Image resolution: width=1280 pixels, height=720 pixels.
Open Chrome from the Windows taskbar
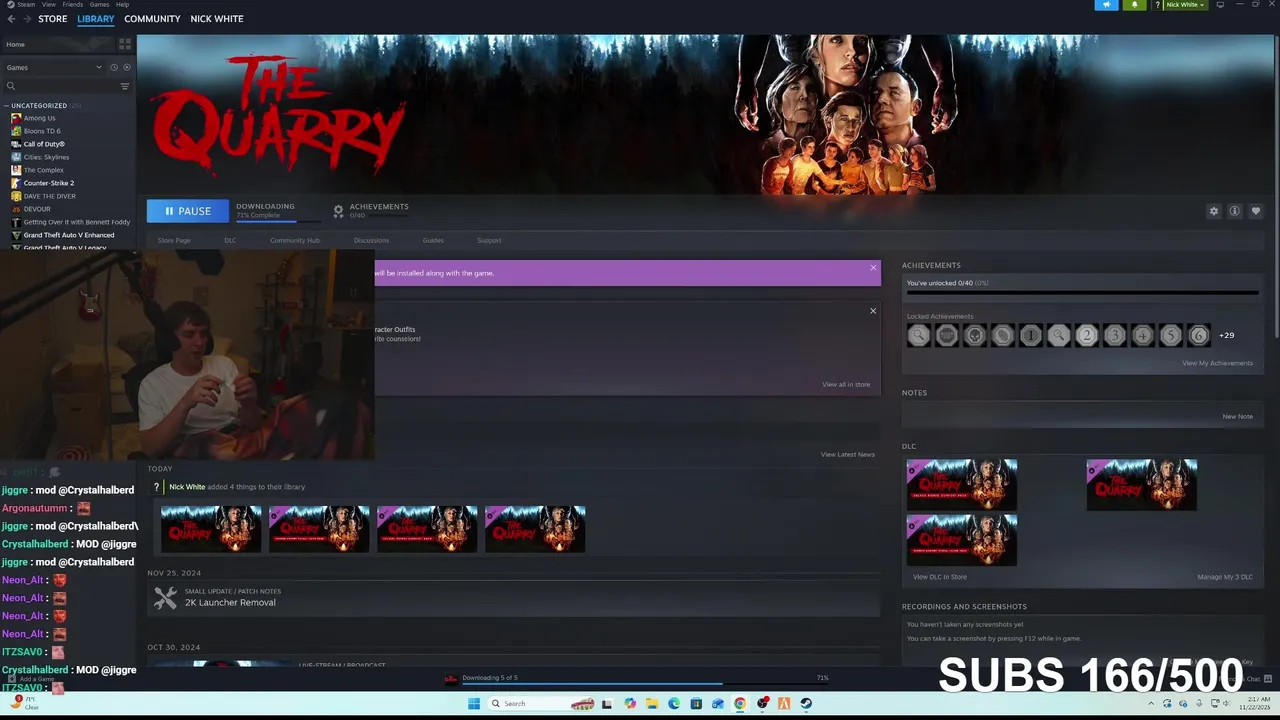[x=740, y=703]
